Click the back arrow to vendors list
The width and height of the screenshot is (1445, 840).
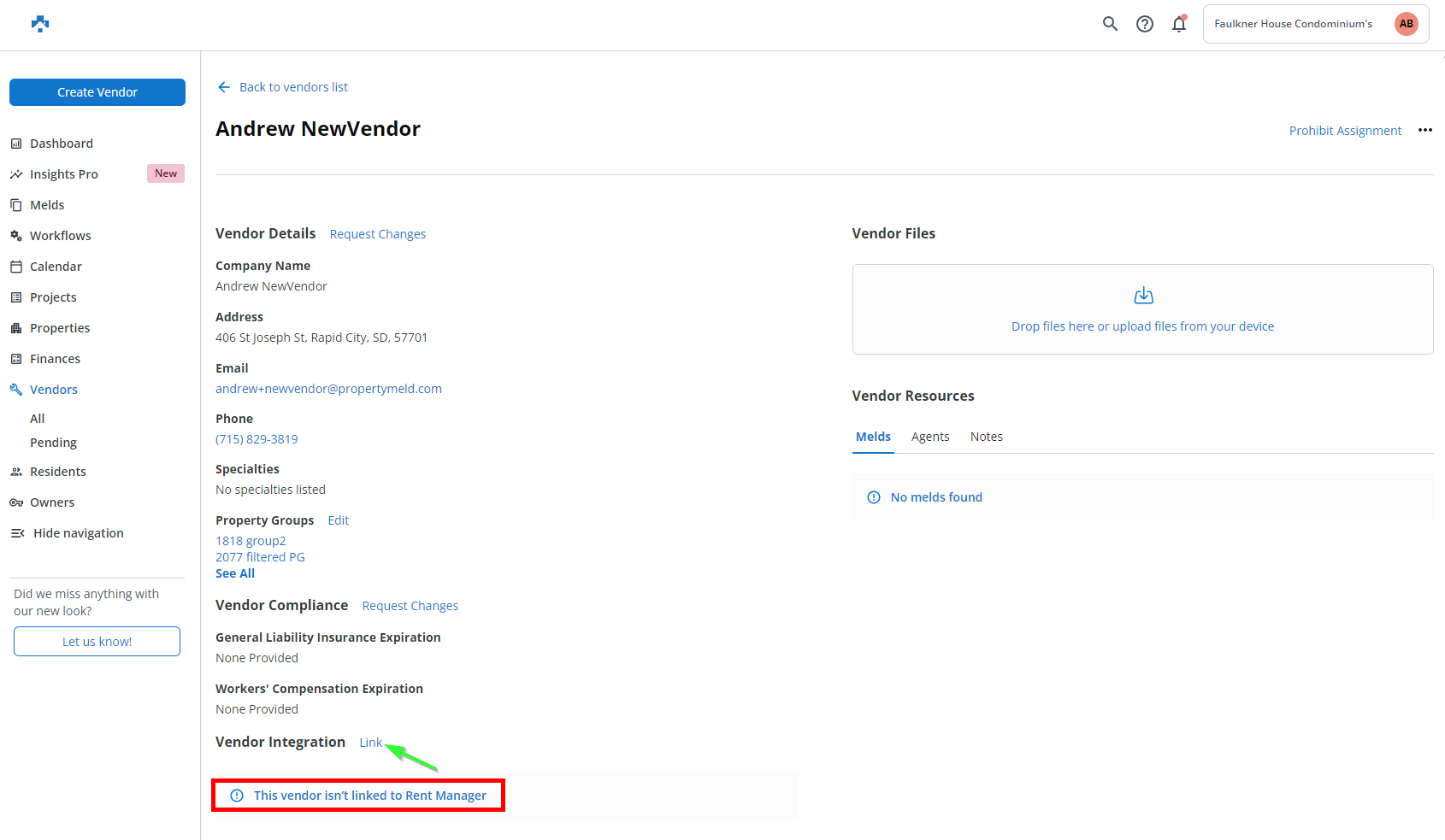point(224,87)
